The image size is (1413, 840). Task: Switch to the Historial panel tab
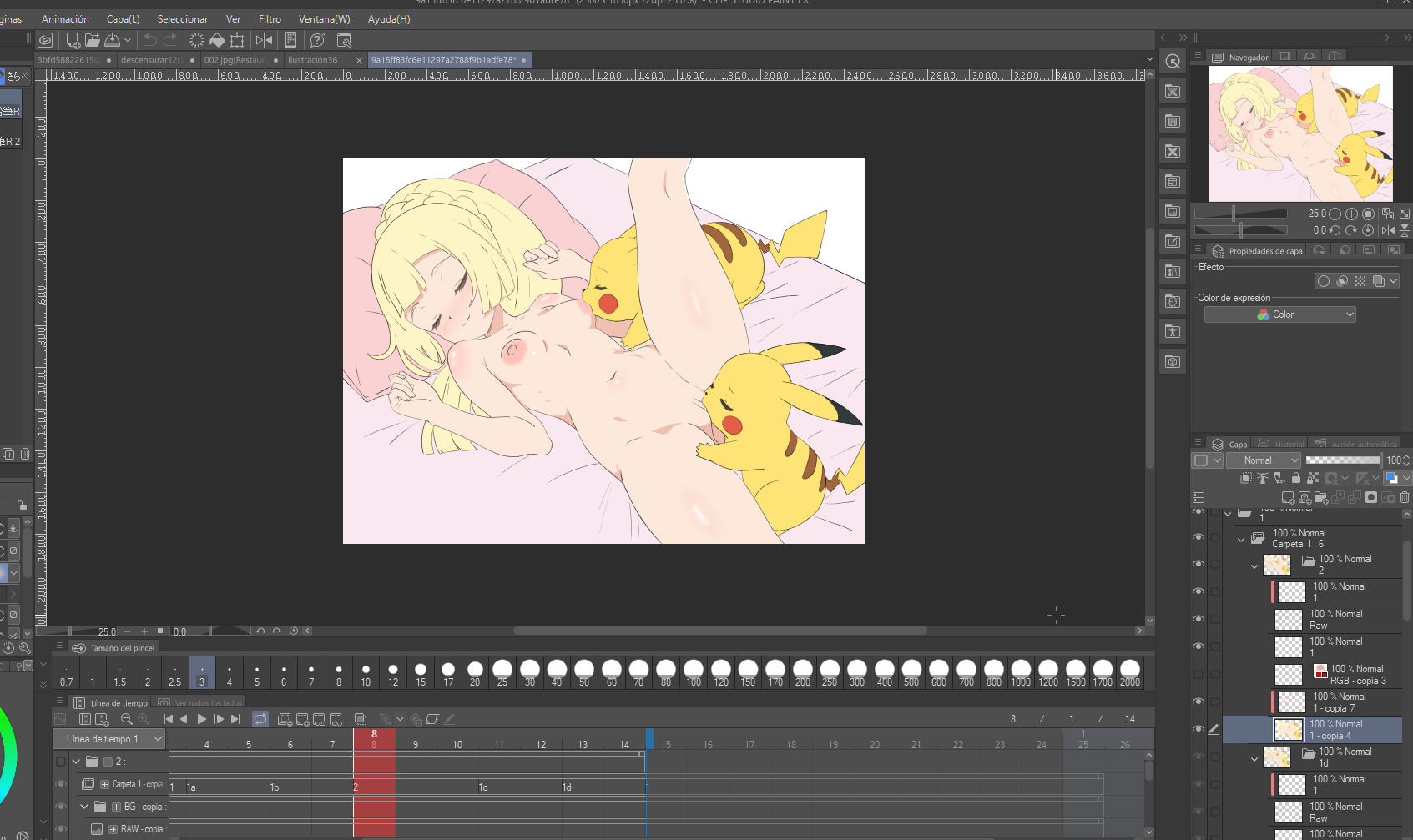[1281, 444]
